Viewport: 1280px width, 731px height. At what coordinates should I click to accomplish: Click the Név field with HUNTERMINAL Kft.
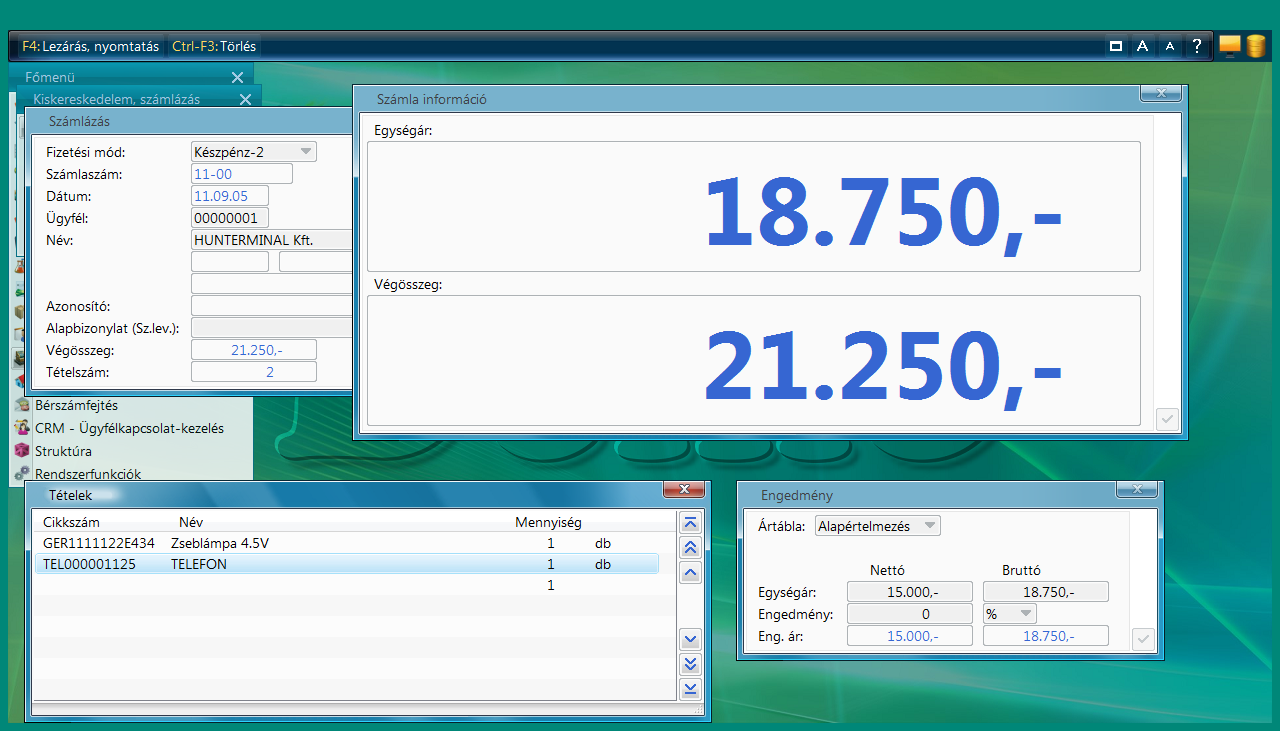[x=272, y=240]
